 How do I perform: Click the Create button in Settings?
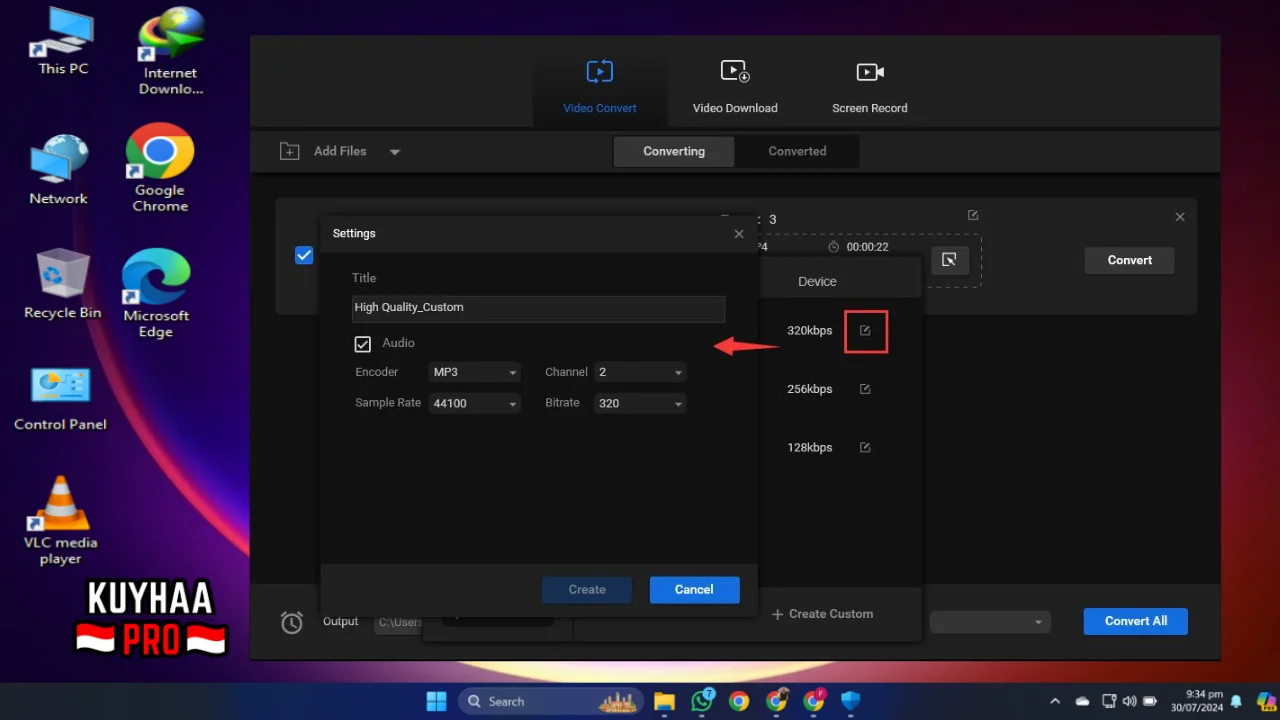[x=587, y=590]
